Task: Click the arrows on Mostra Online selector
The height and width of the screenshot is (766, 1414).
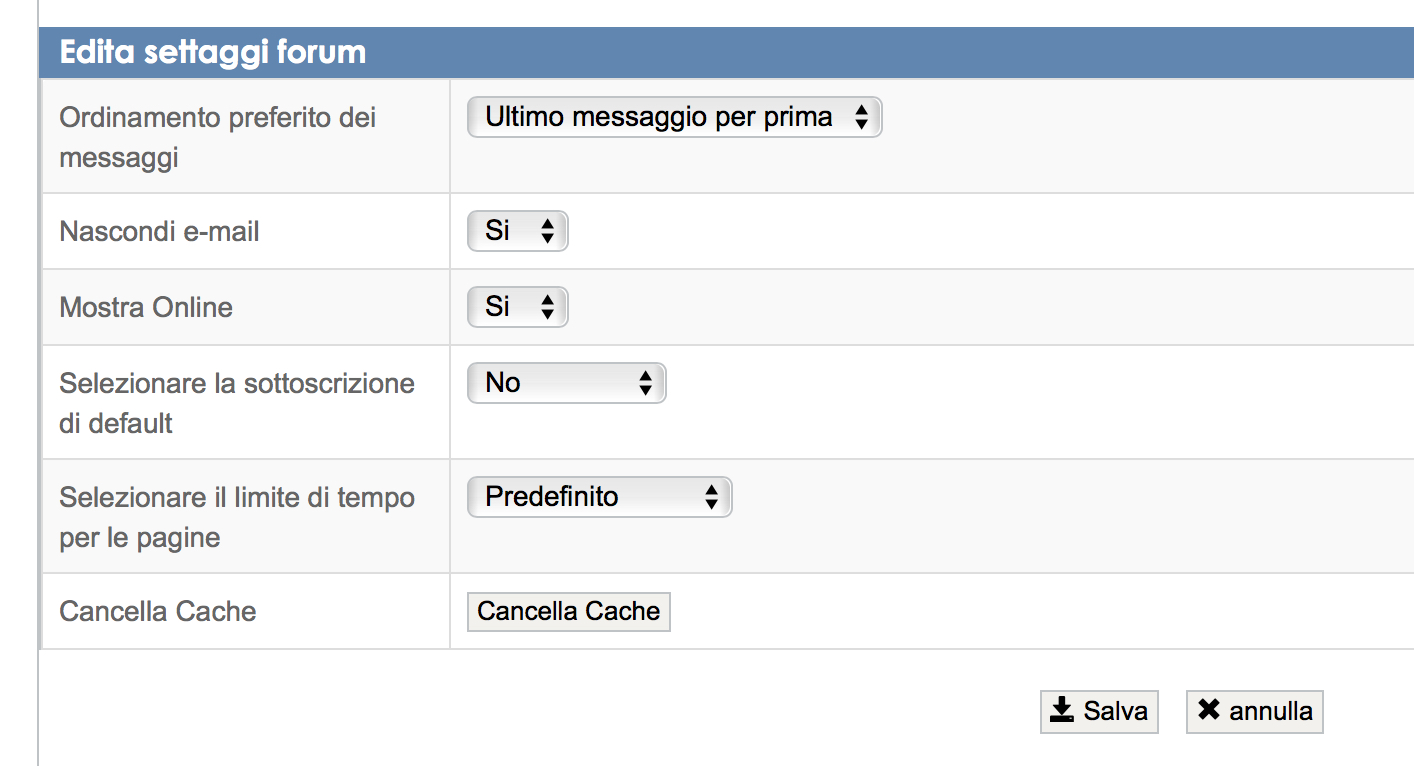Action: click(x=547, y=307)
